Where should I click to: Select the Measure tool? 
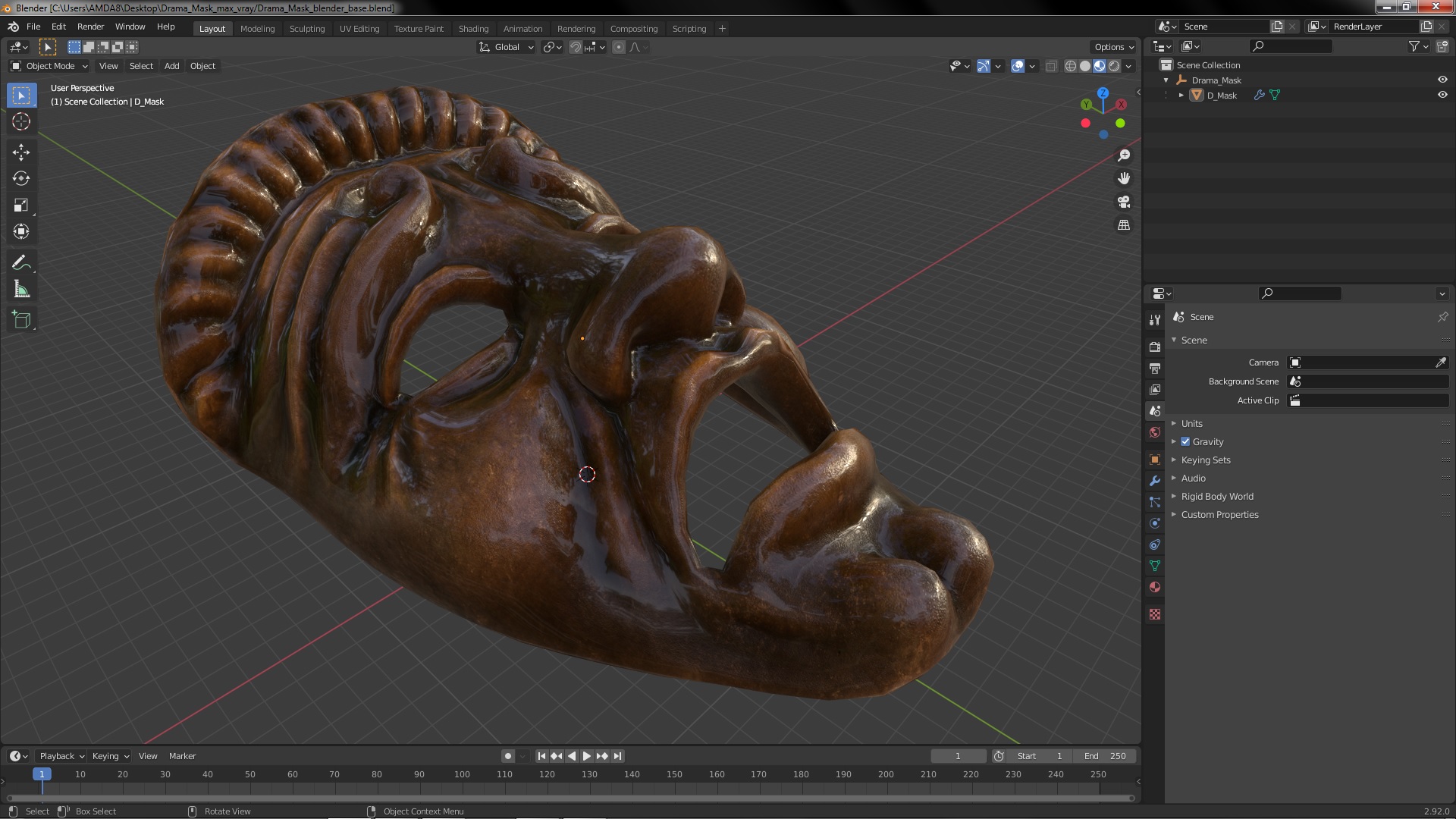[x=21, y=290]
